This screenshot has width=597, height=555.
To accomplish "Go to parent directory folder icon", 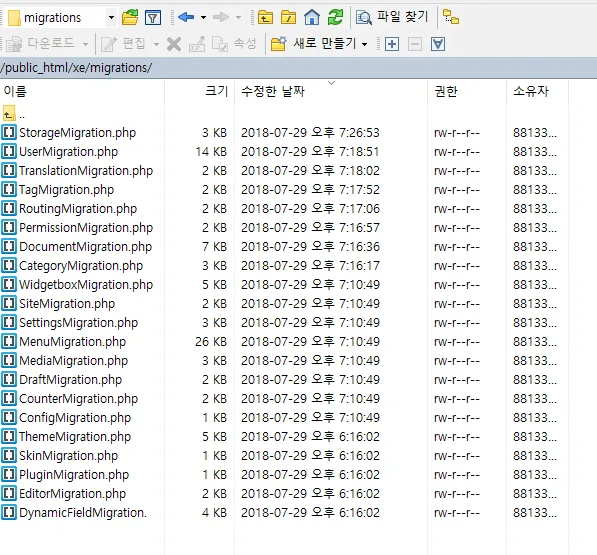I will [x=265, y=18].
